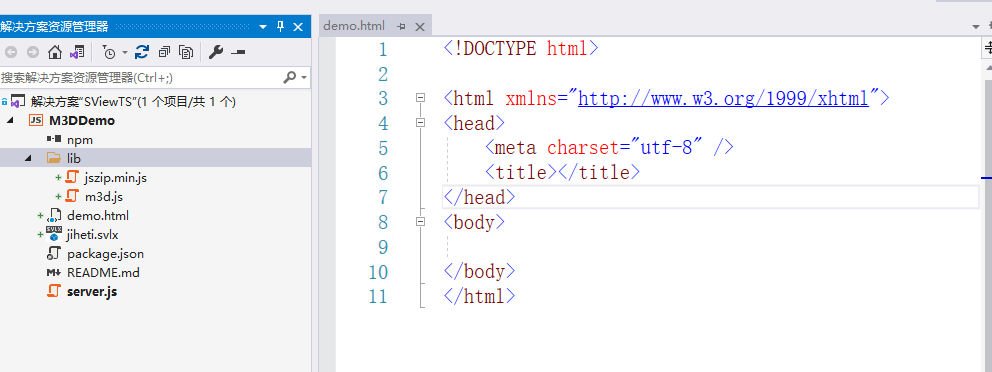992x372 pixels.
Task: Click the <title></title> line
Action: coord(562,172)
